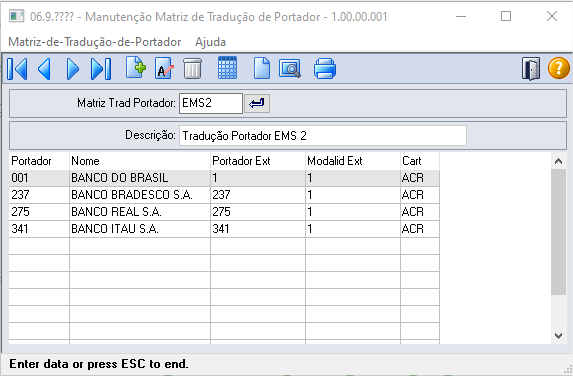Screen dimensions: 573x376
Task: Select row BANCO REAL S.A.
Action: point(224,212)
